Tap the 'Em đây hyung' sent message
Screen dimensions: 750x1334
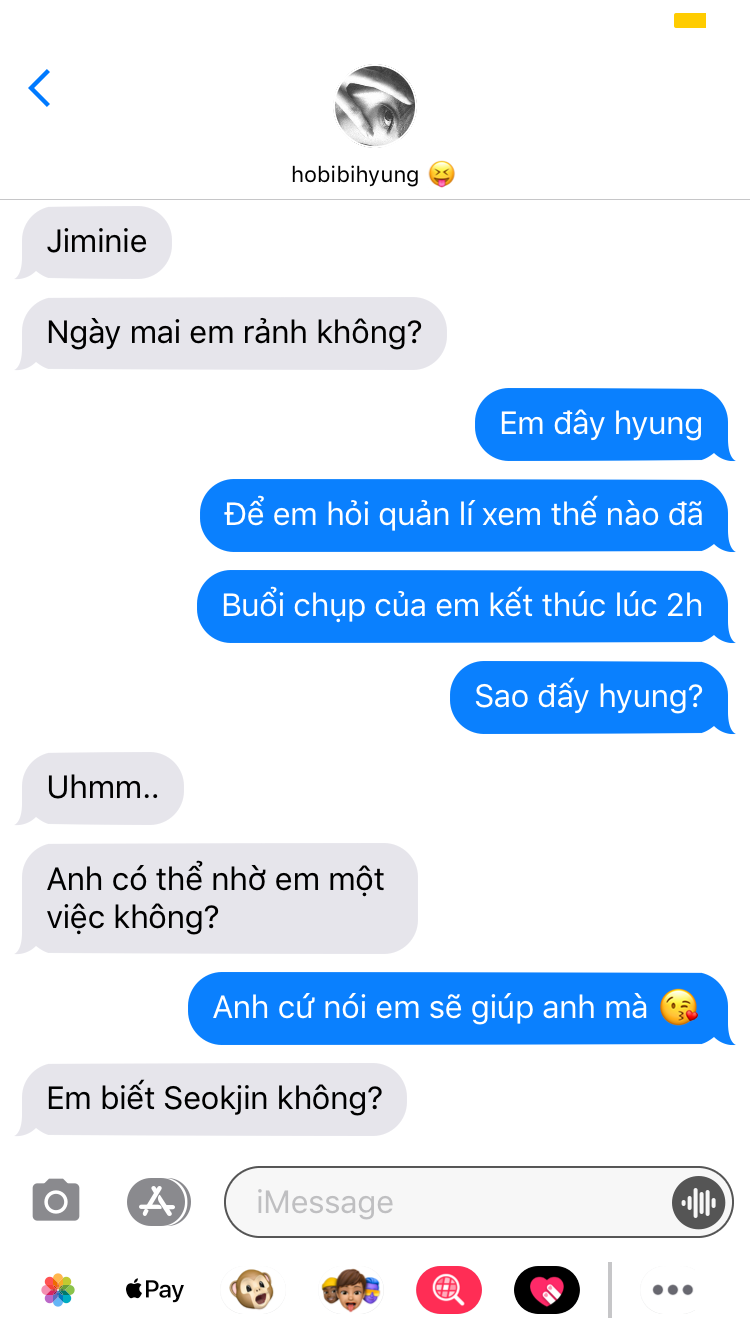pos(603,424)
